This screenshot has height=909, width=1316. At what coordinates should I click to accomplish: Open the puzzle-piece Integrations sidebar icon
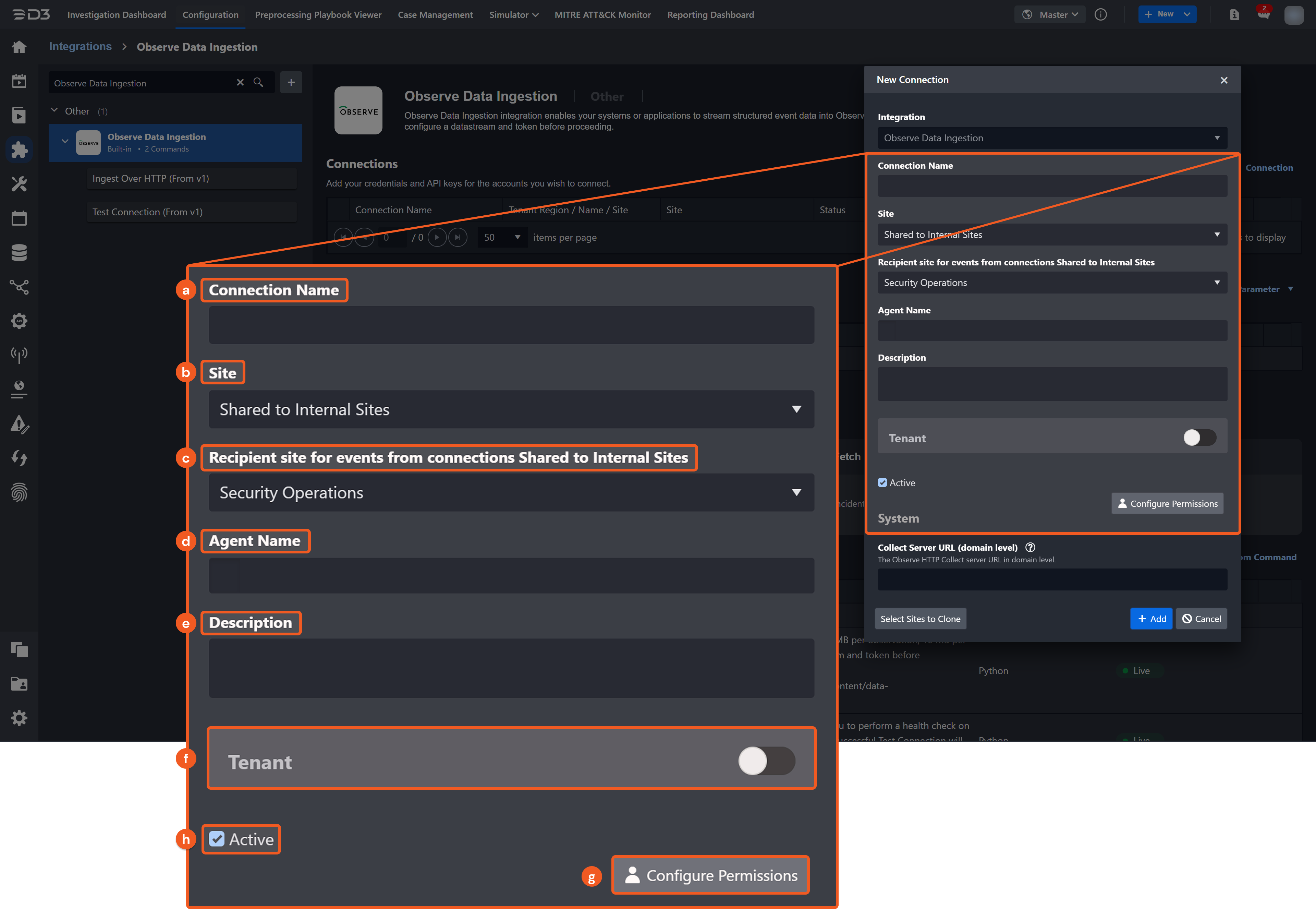(x=19, y=150)
